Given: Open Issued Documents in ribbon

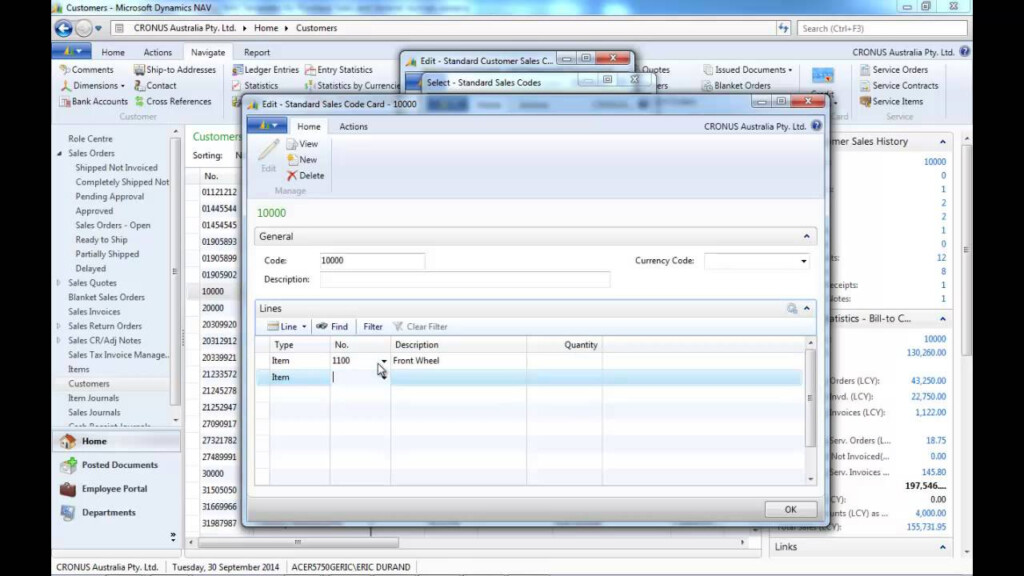Looking at the screenshot, I should [x=748, y=69].
